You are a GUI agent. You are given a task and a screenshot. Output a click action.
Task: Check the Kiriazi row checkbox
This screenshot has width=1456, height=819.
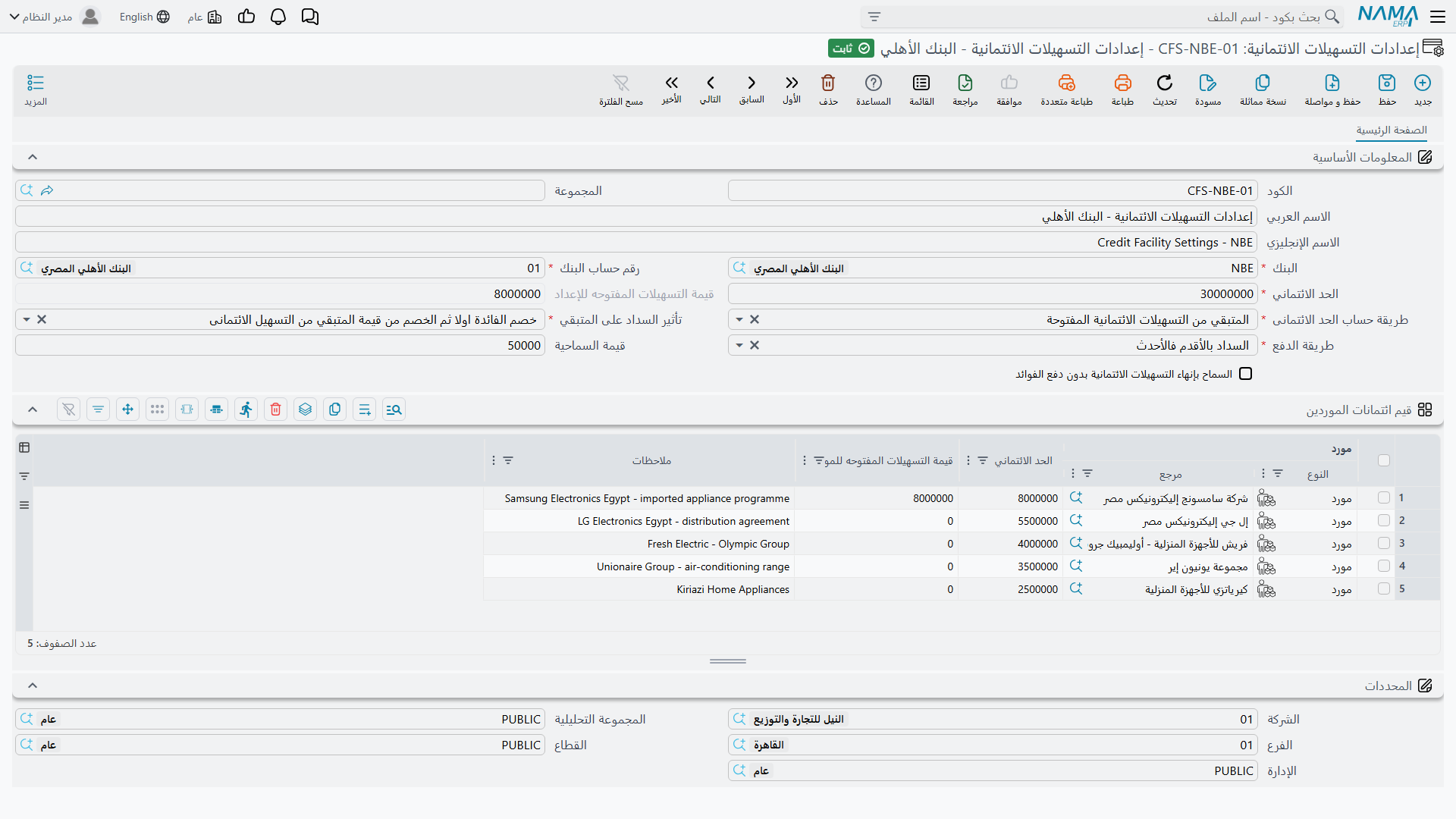(1384, 588)
